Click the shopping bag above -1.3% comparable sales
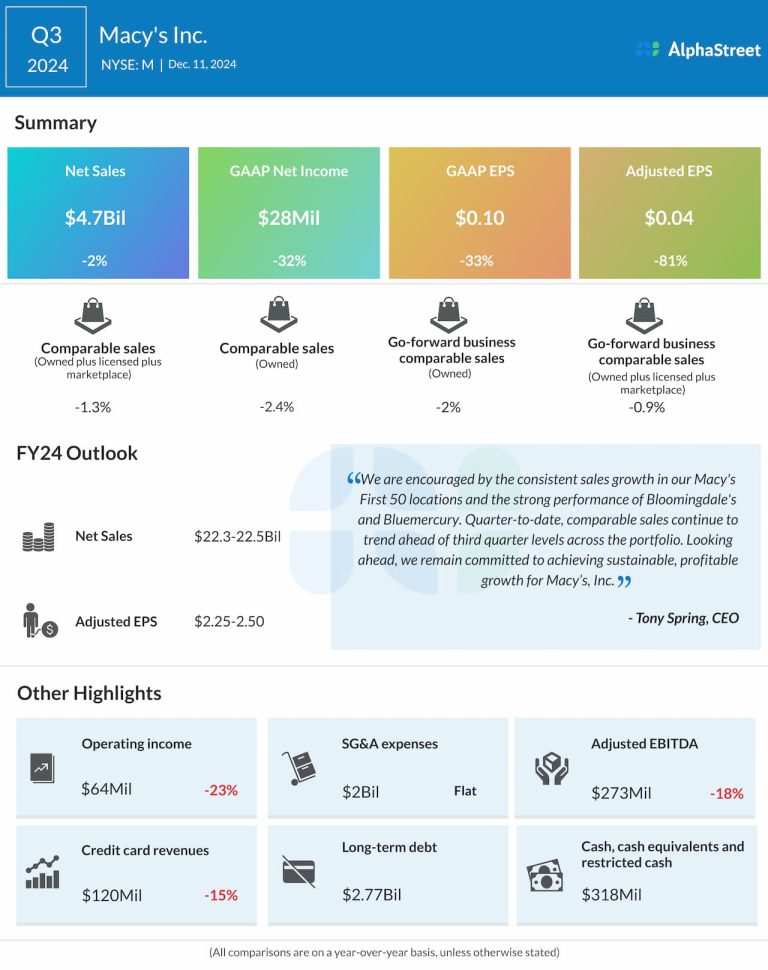 (93, 314)
